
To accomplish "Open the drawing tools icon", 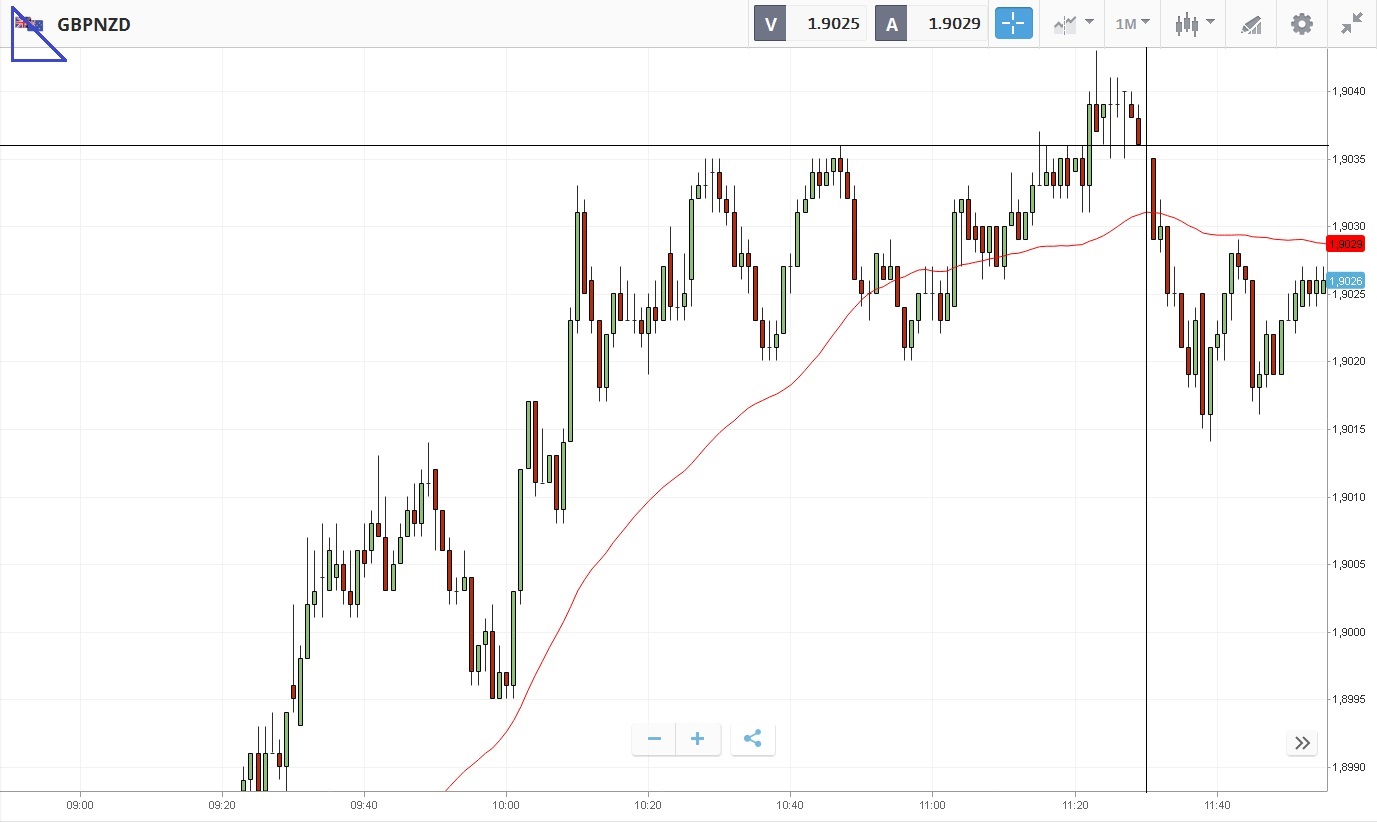I will pos(1251,23).
